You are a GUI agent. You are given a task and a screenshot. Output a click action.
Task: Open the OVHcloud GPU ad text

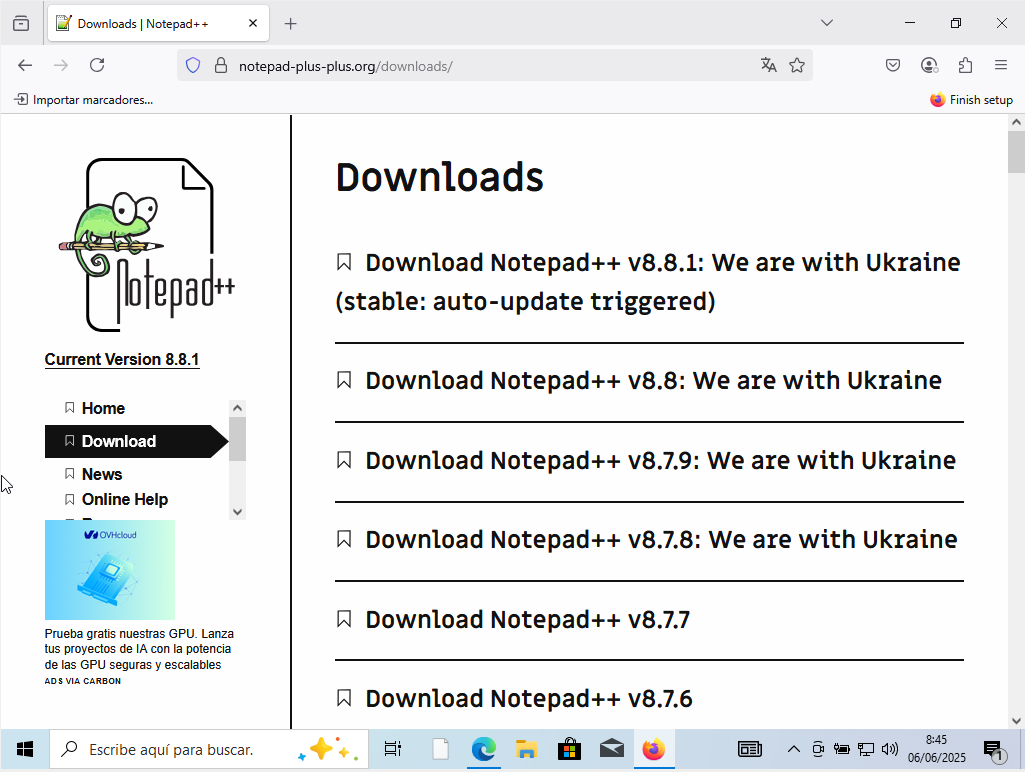pos(139,649)
